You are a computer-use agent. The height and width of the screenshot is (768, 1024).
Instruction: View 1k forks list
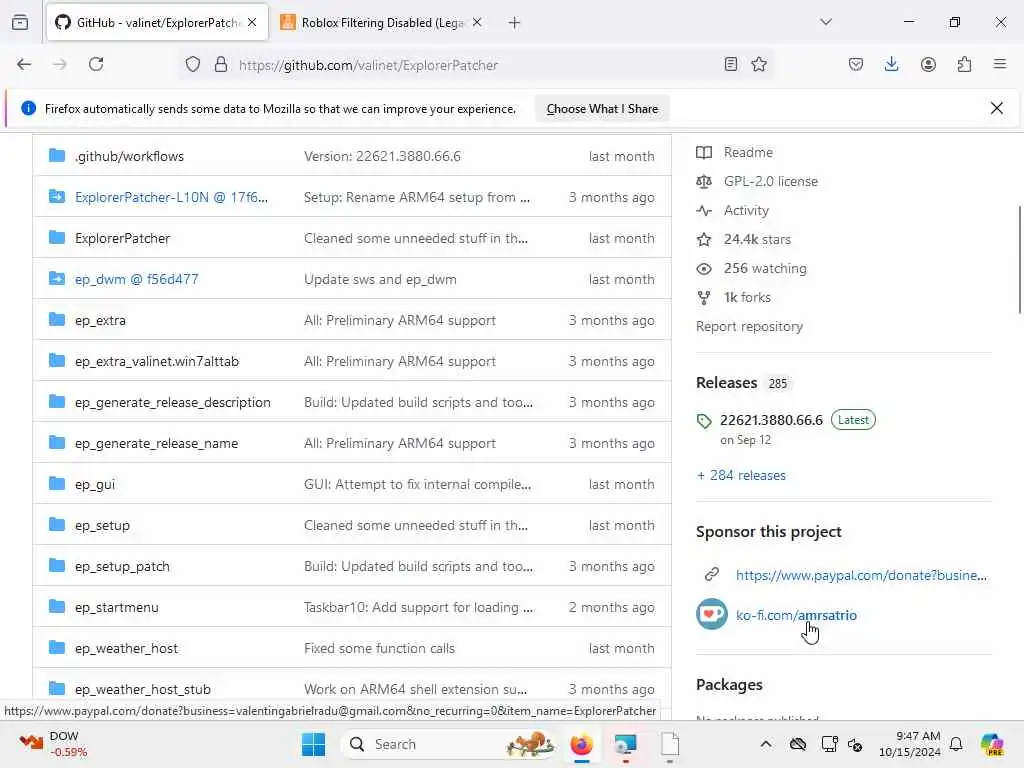point(747,298)
